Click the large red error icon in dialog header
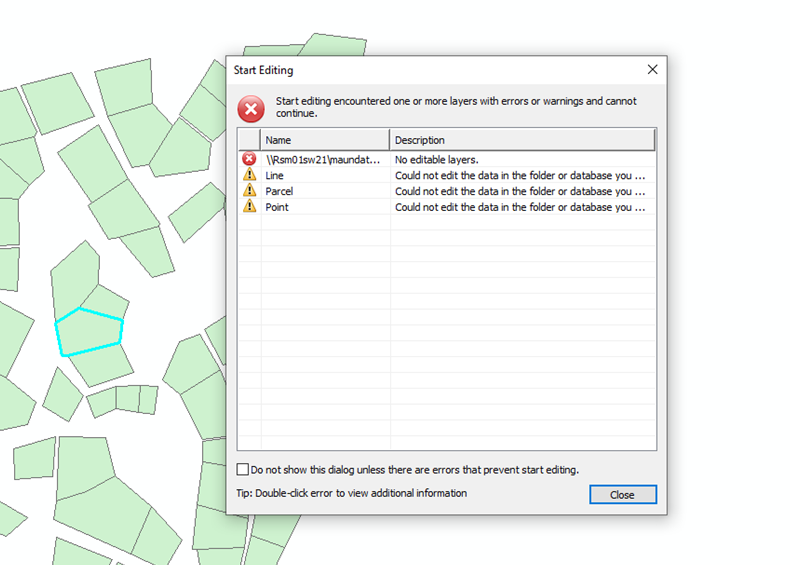Image resolution: width=790 pixels, height=565 pixels. point(251,108)
